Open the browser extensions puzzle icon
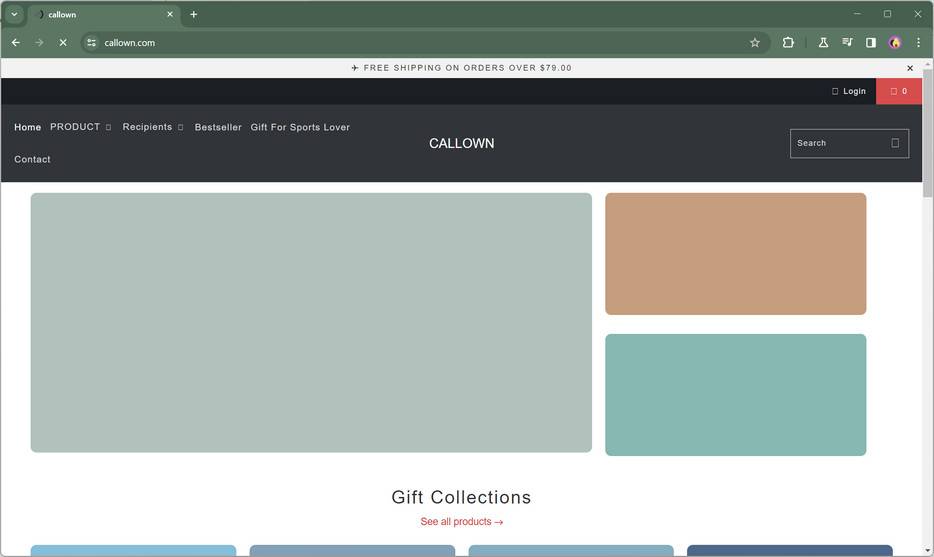The width and height of the screenshot is (934, 557). [788, 42]
